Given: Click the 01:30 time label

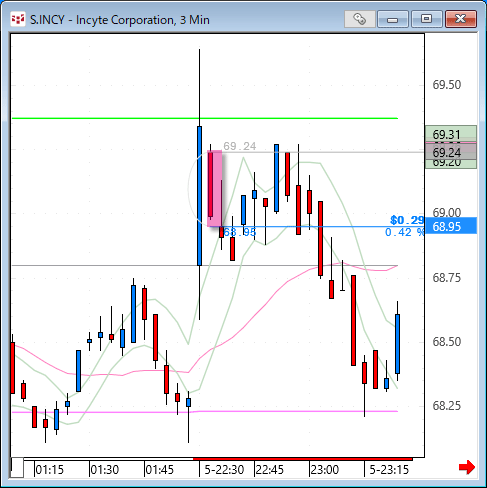Looking at the screenshot, I should 105,470.
